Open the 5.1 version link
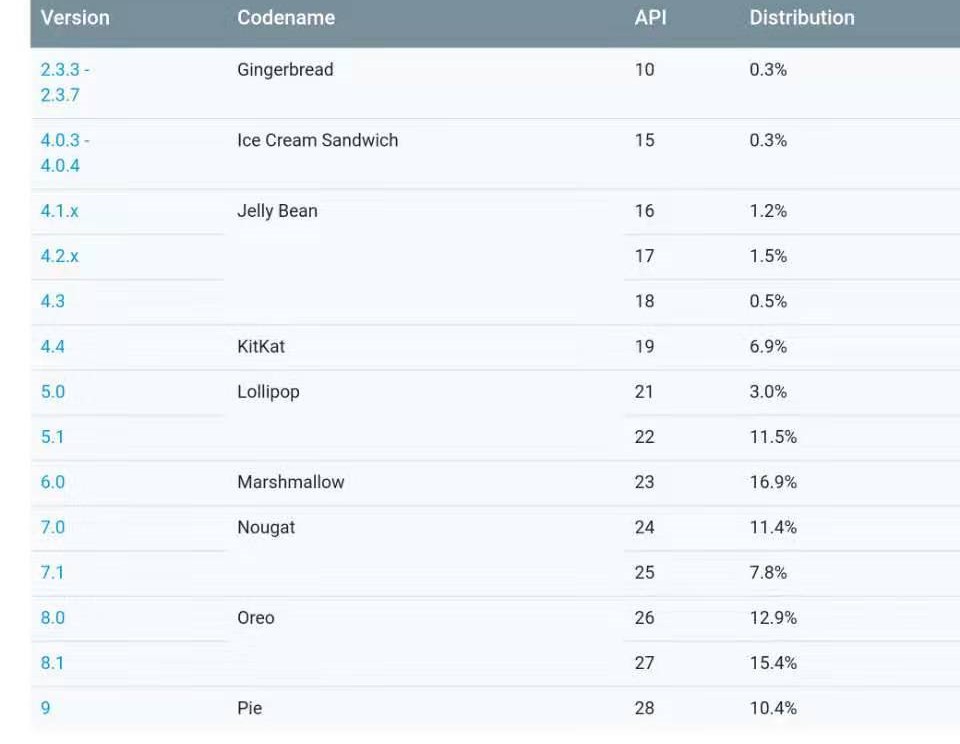 tap(53, 437)
